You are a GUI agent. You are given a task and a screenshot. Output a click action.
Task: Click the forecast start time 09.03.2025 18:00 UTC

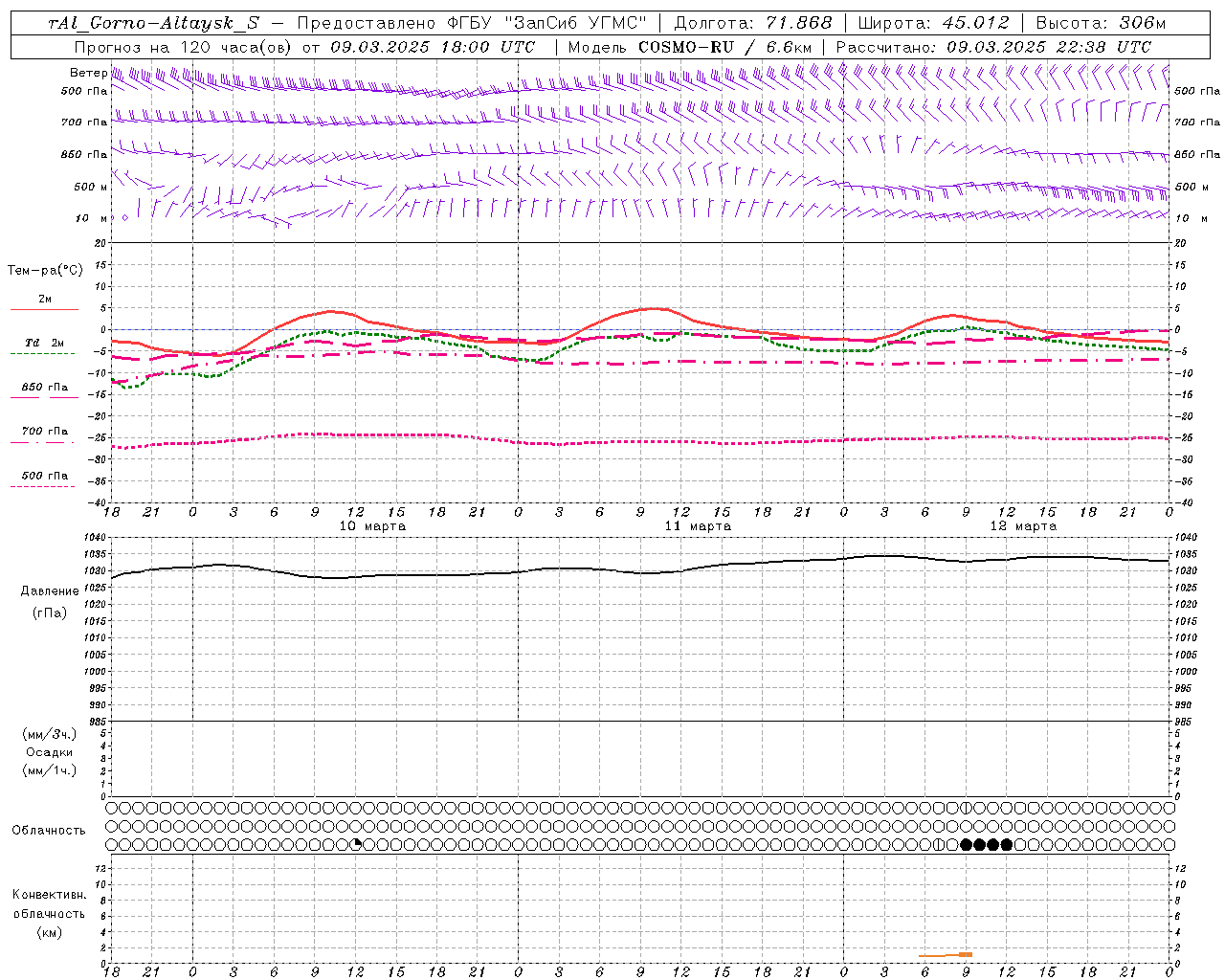click(x=433, y=47)
